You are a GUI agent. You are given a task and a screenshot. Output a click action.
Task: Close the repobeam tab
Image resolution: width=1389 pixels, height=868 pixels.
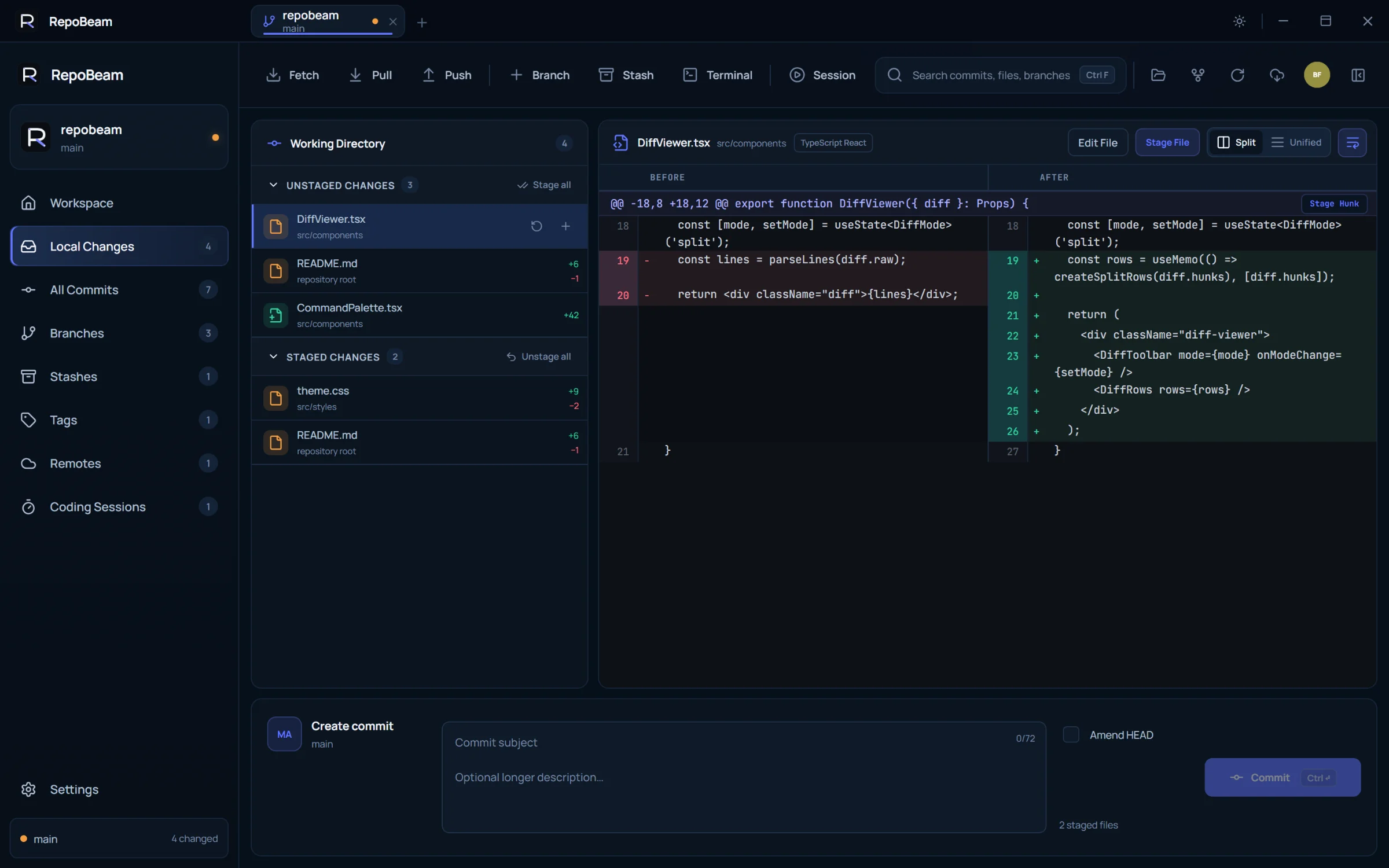point(393,21)
